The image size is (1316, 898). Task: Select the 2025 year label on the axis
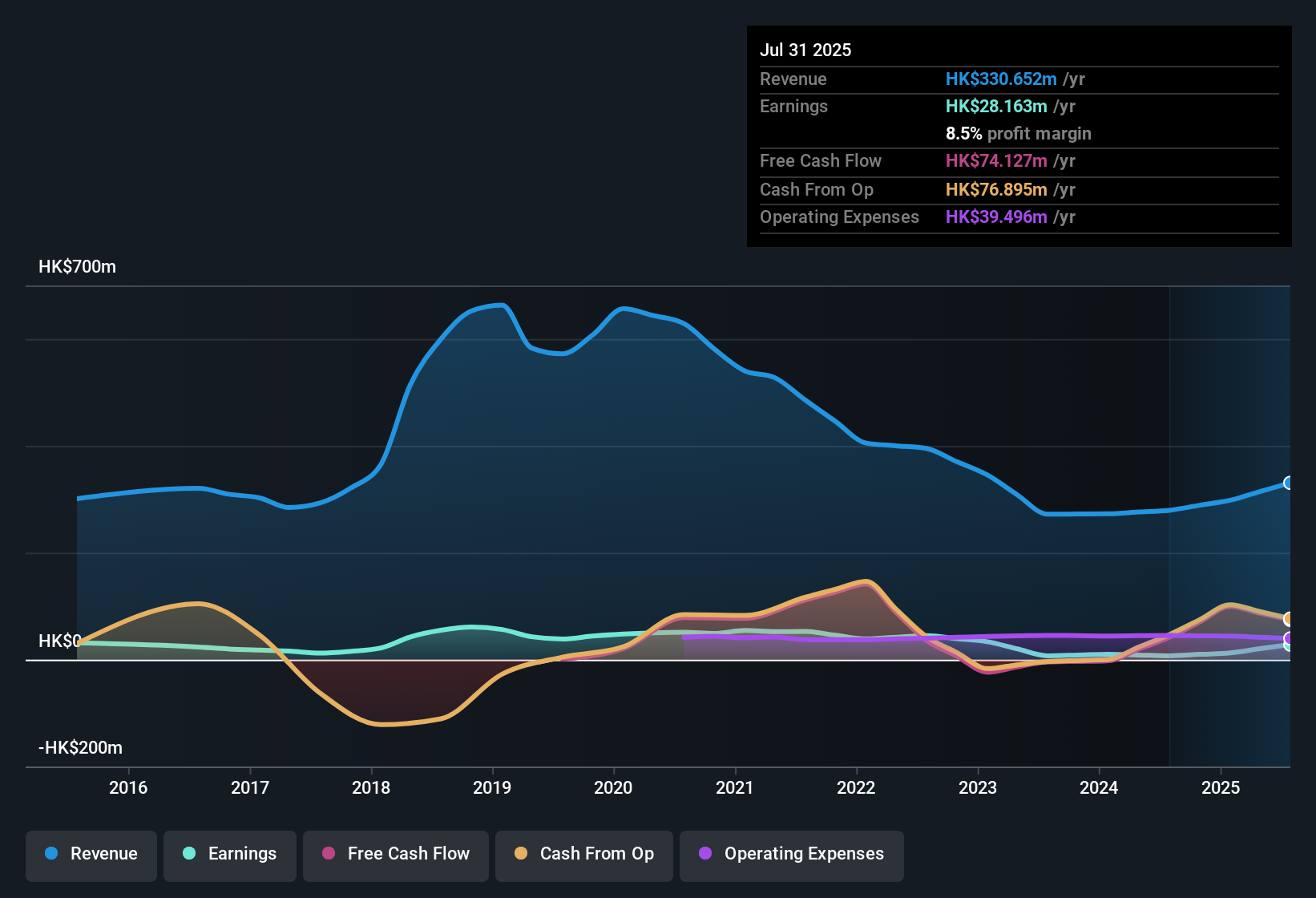[1221, 788]
